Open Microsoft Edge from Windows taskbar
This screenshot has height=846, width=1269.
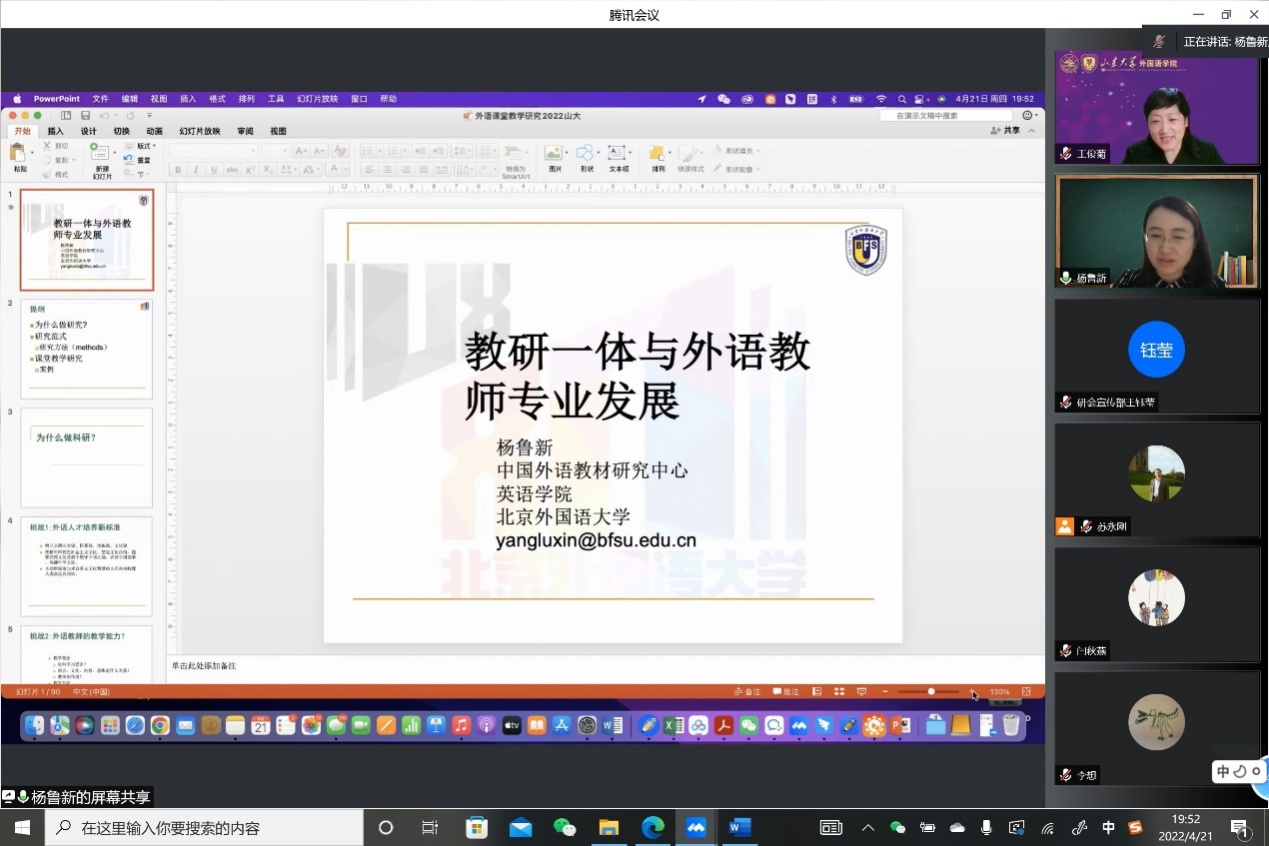(x=652, y=827)
